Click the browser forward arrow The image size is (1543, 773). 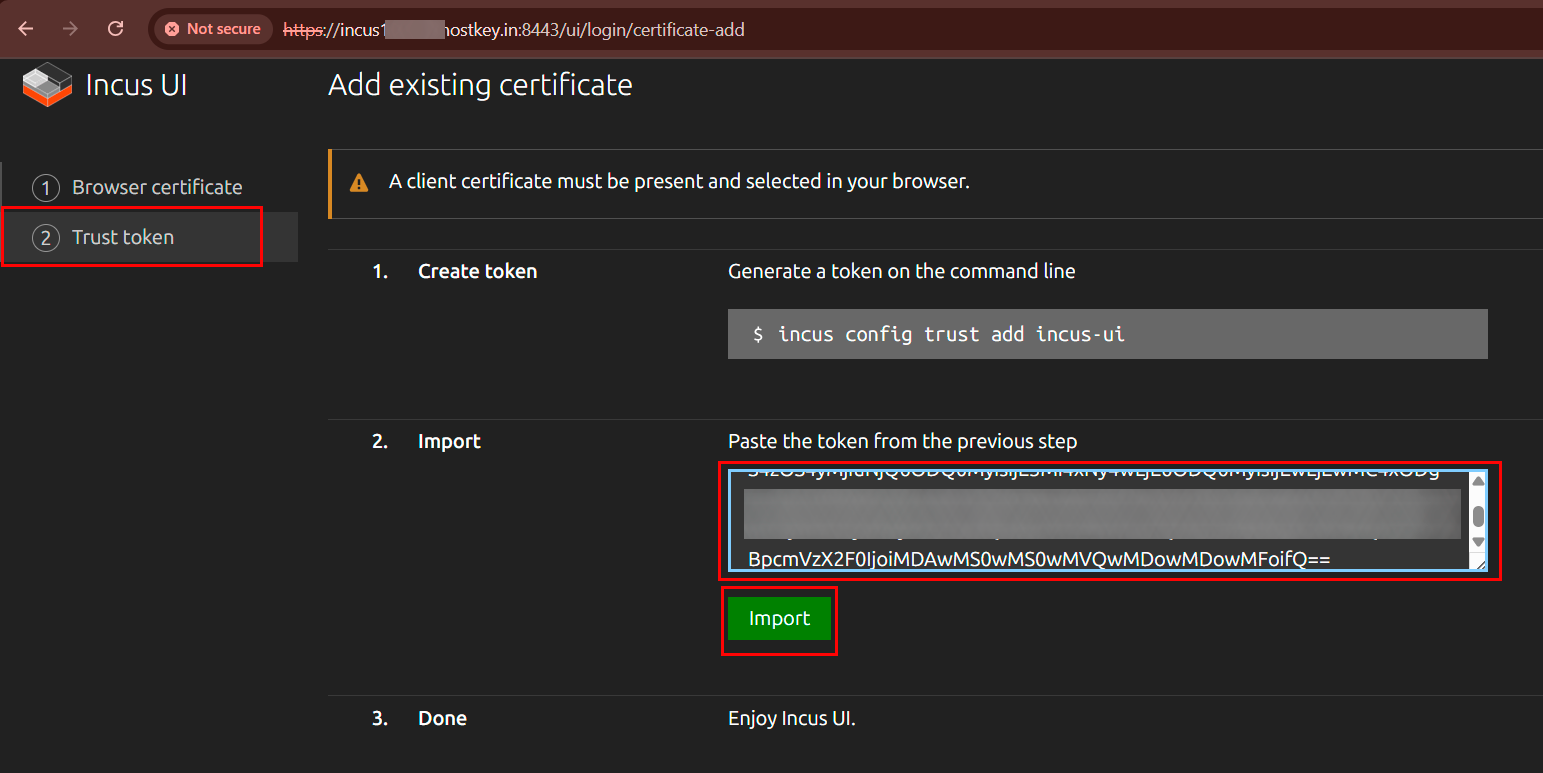pyautogui.click(x=70, y=29)
